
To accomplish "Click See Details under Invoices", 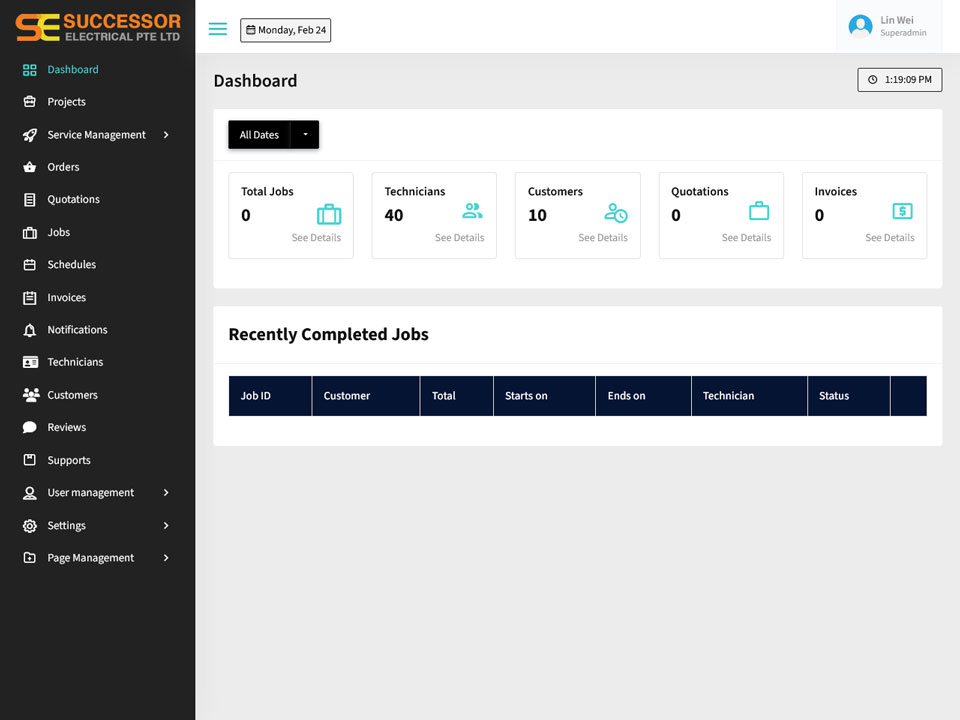I will [890, 238].
